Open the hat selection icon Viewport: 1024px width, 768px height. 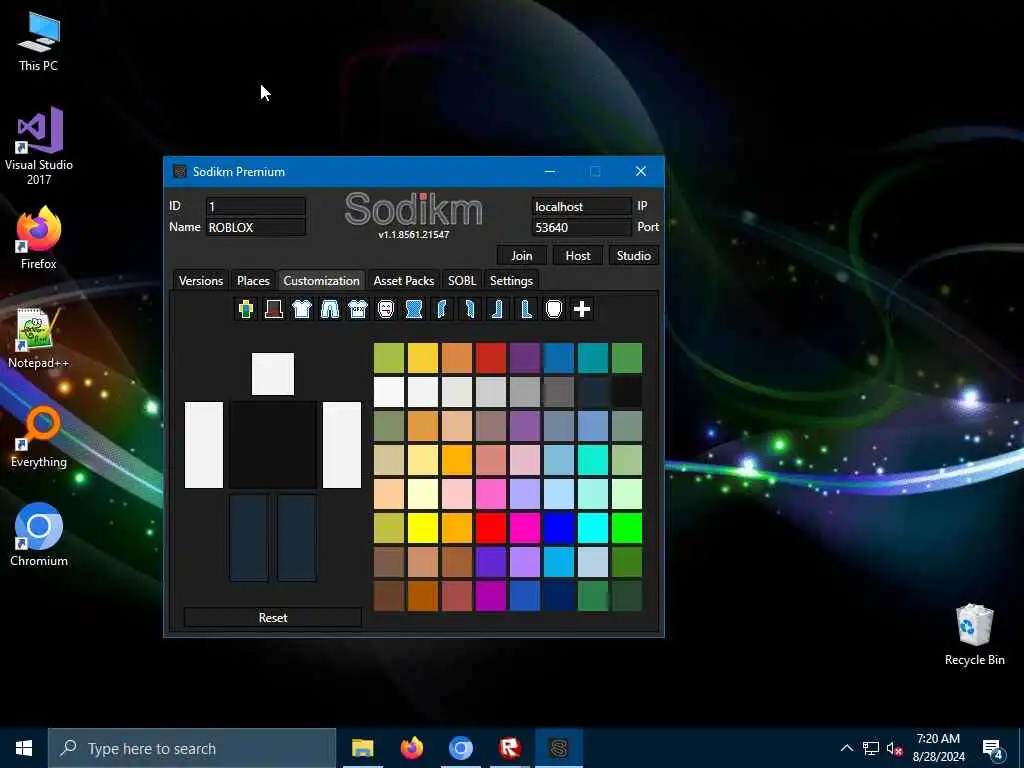(274, 309)
